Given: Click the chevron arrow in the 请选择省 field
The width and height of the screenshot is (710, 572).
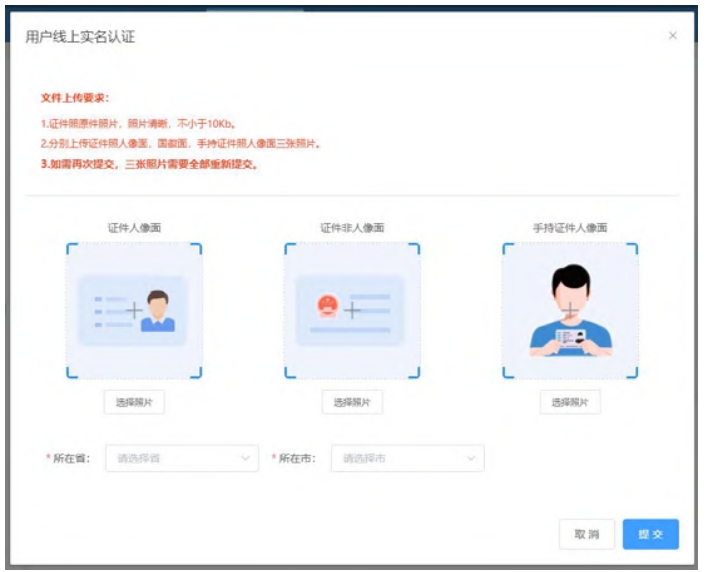Looking at the screenshot, I should (x=245, y=459).
